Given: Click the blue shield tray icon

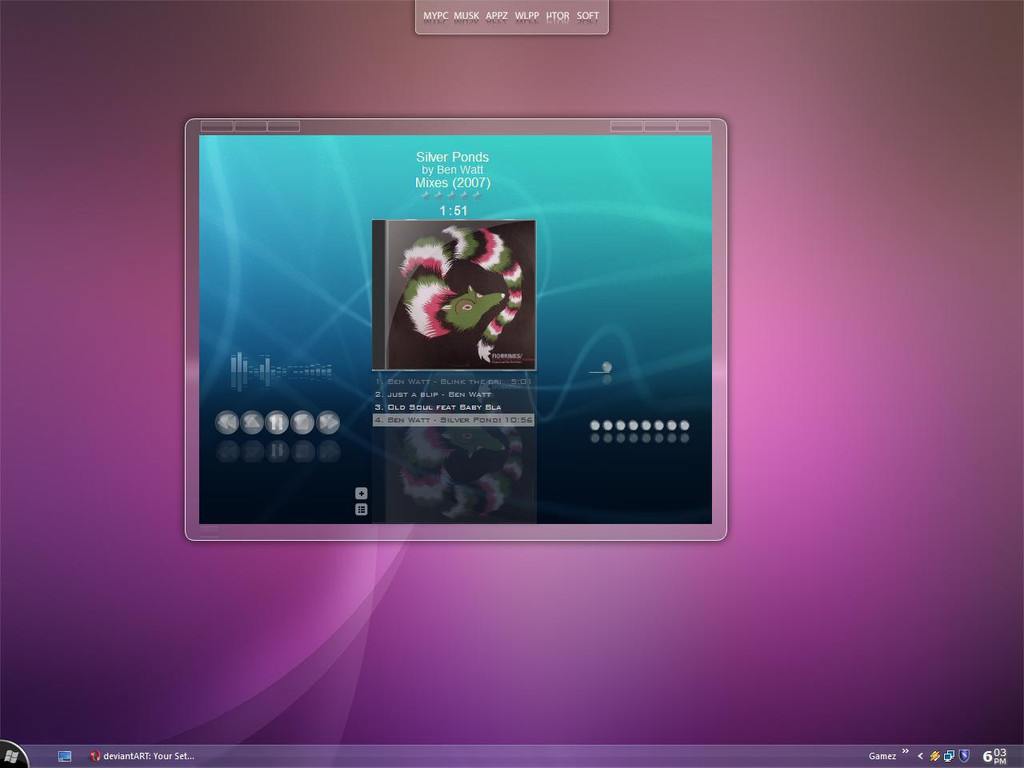Looking at the screenshot, I should [x=964, y=756].
